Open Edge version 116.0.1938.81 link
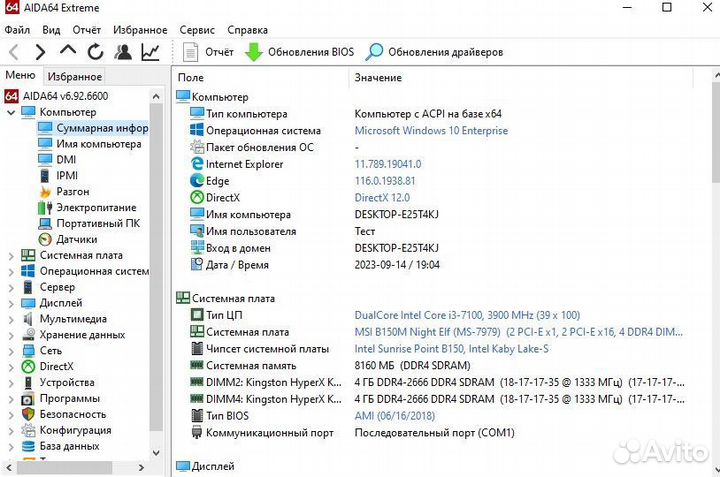720x477 pixels. (x=385, y=181)
